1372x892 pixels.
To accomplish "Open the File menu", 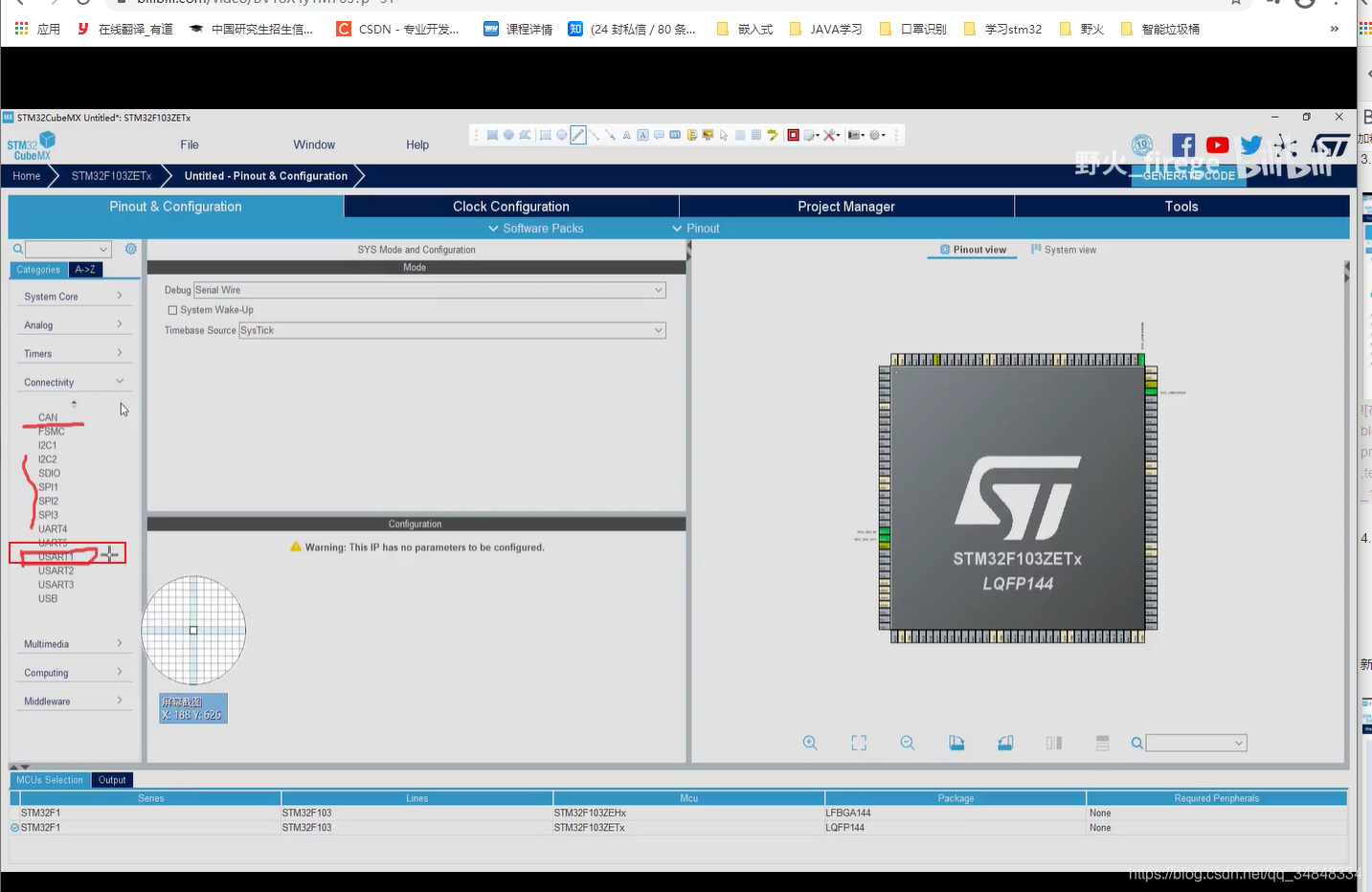I will [x=190, y=145].
